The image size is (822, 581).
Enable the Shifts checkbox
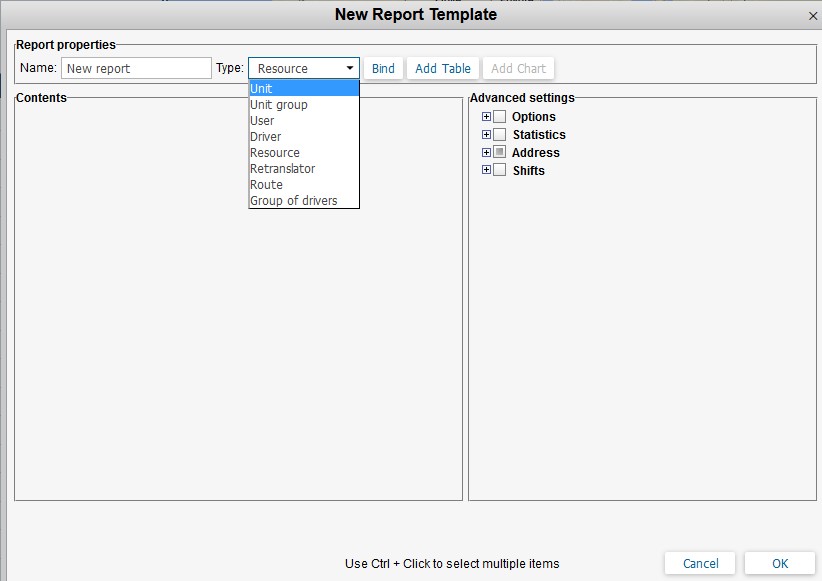tap(500, 171)
